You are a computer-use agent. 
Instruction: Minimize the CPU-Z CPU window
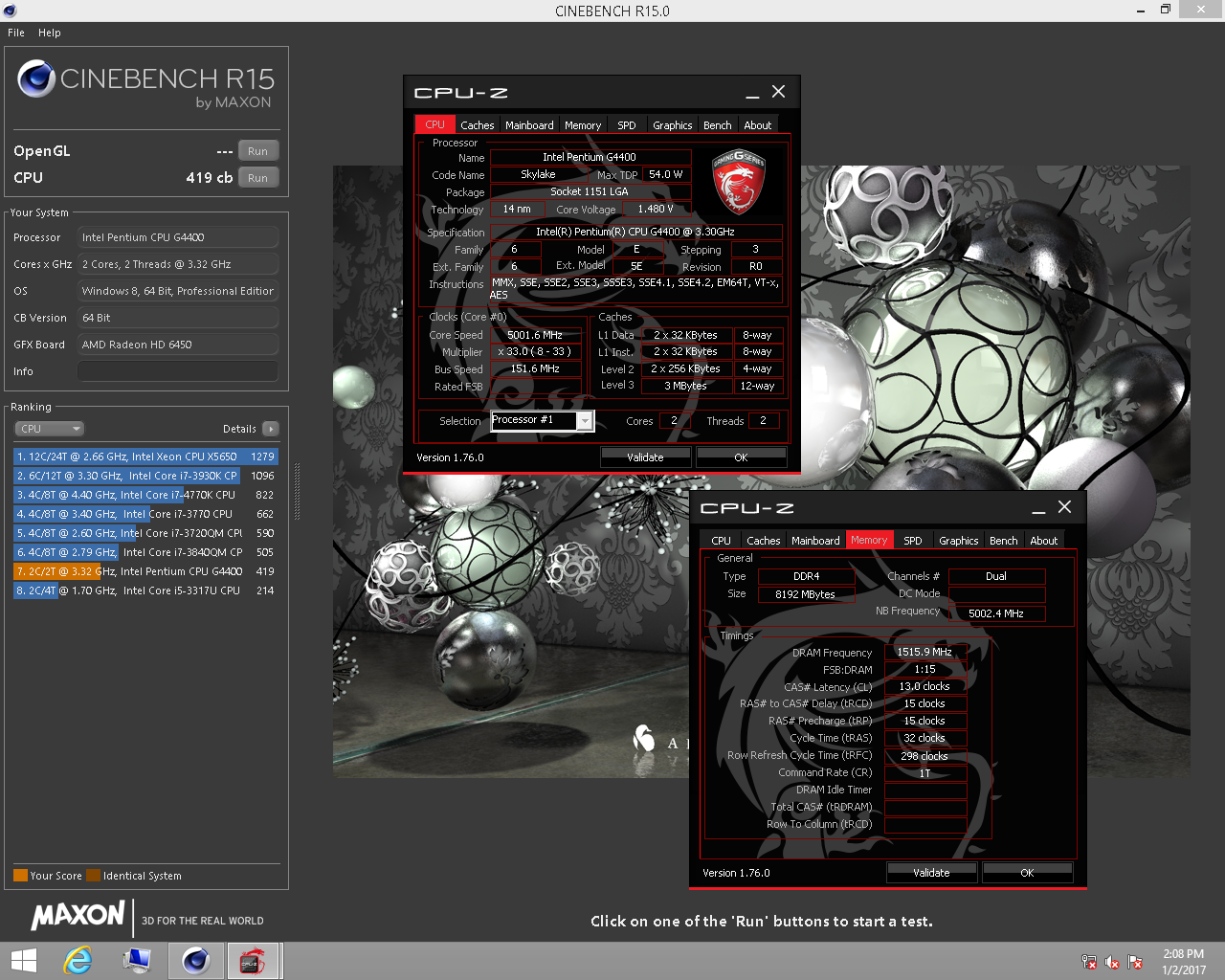pyautogui.click(x=752, y=93)
